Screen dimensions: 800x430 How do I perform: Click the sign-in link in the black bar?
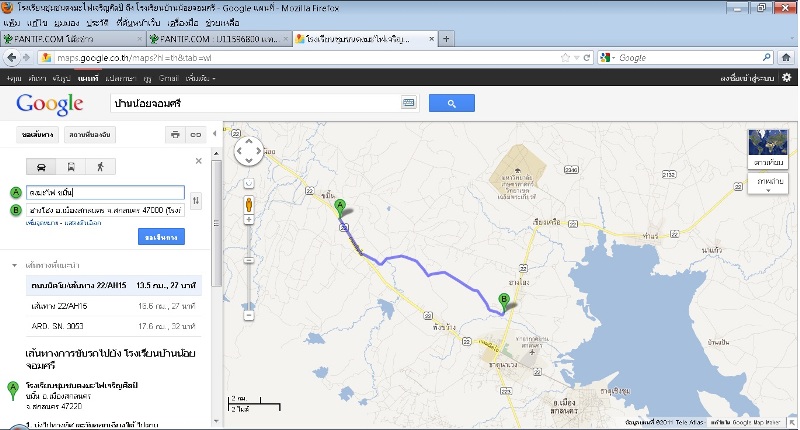(747, 78)
